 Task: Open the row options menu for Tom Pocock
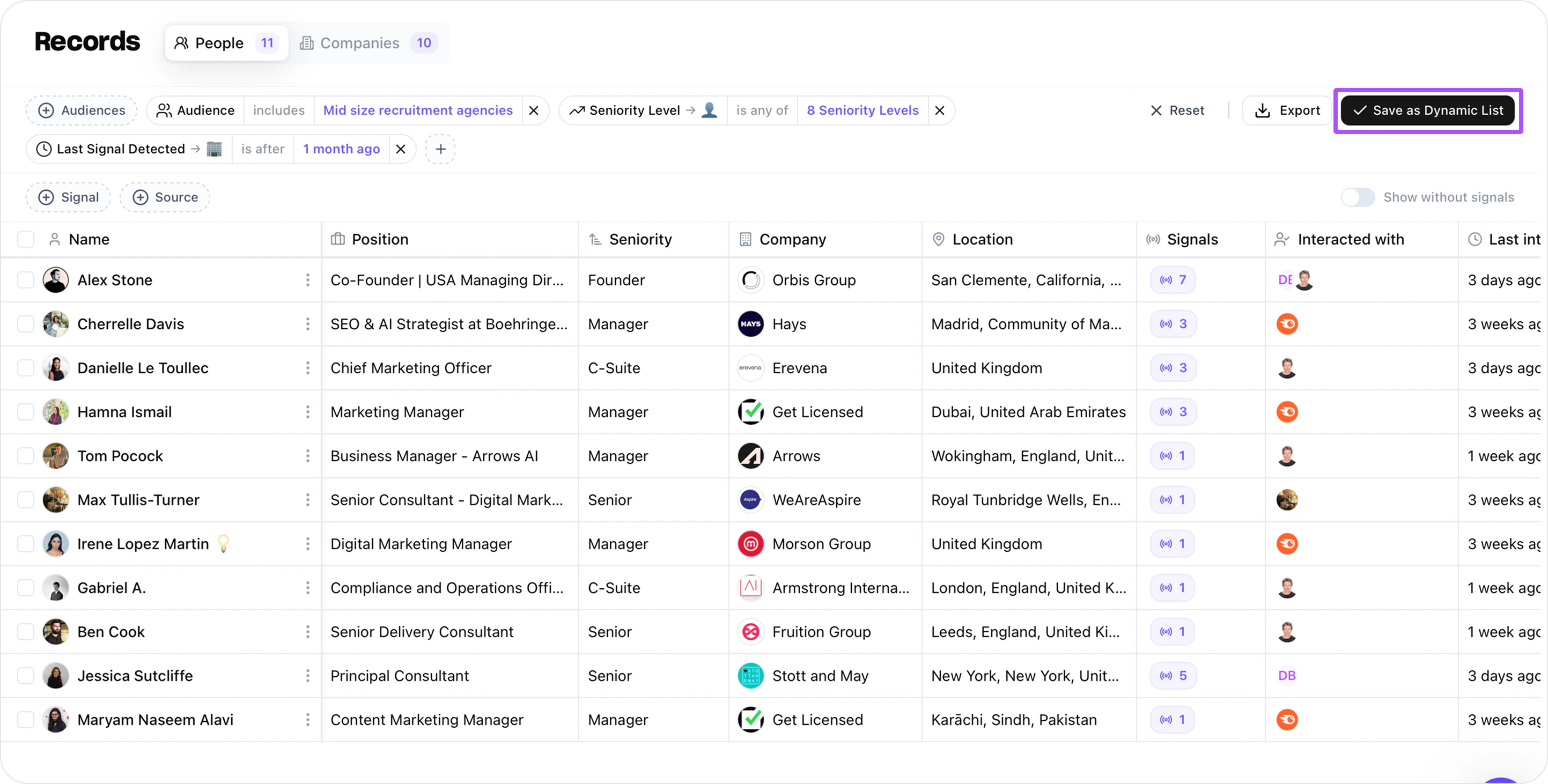[x=308, y=456]
